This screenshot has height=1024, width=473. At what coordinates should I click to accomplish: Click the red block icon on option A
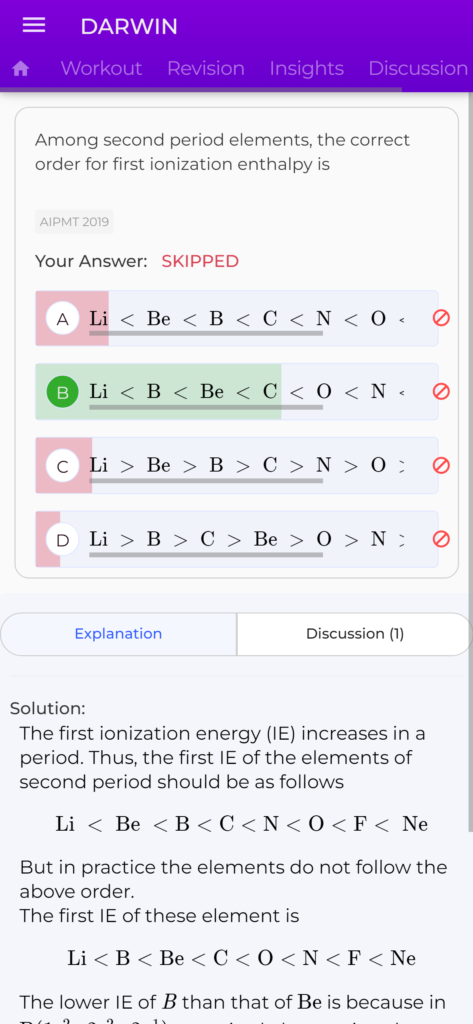(x=441, y=318)
